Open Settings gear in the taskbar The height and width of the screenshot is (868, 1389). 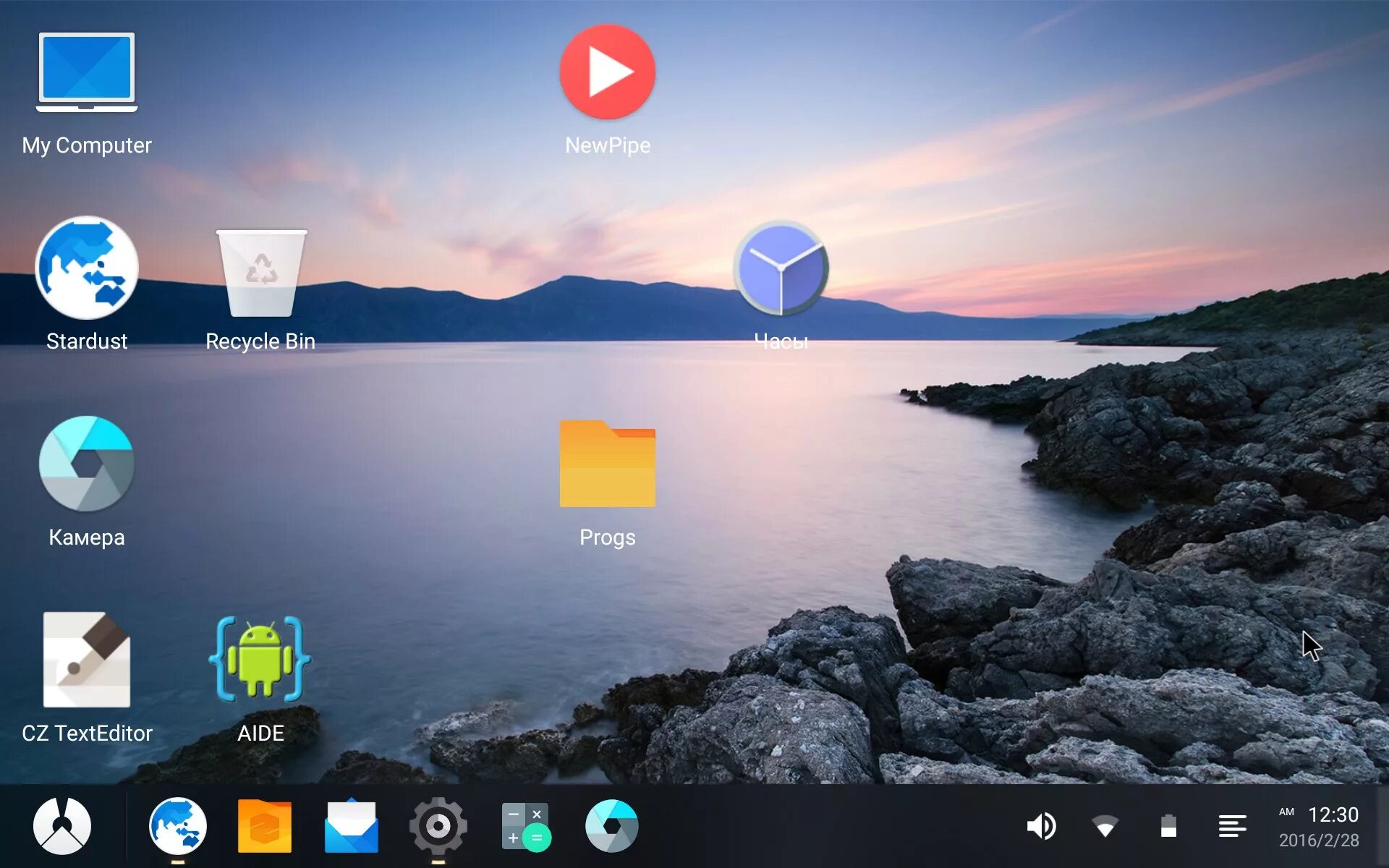coord(438,826)
